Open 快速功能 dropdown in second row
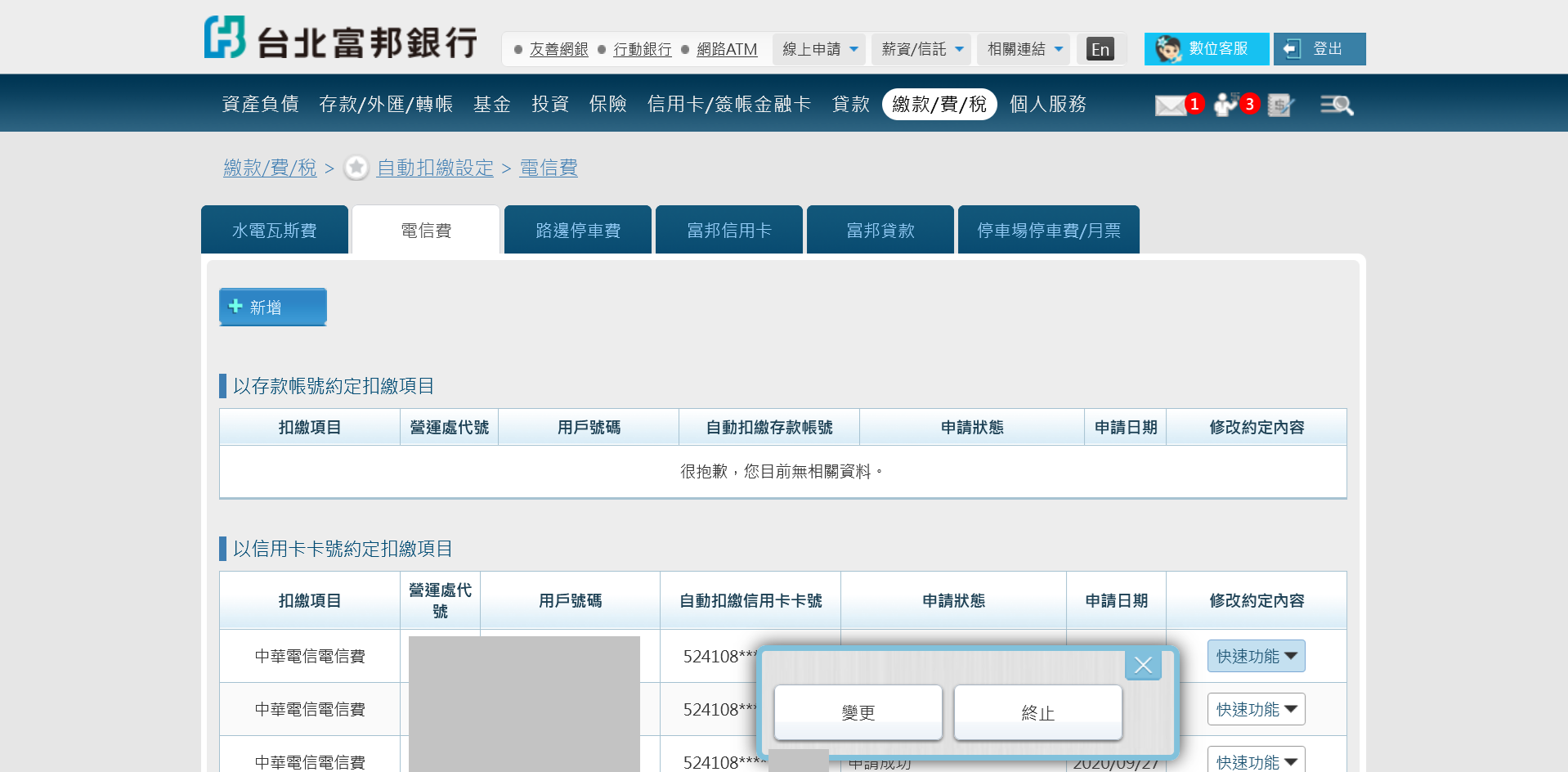Viewport: 1568px width, 772px height. pyautogui.click(x=1256, y=709)
